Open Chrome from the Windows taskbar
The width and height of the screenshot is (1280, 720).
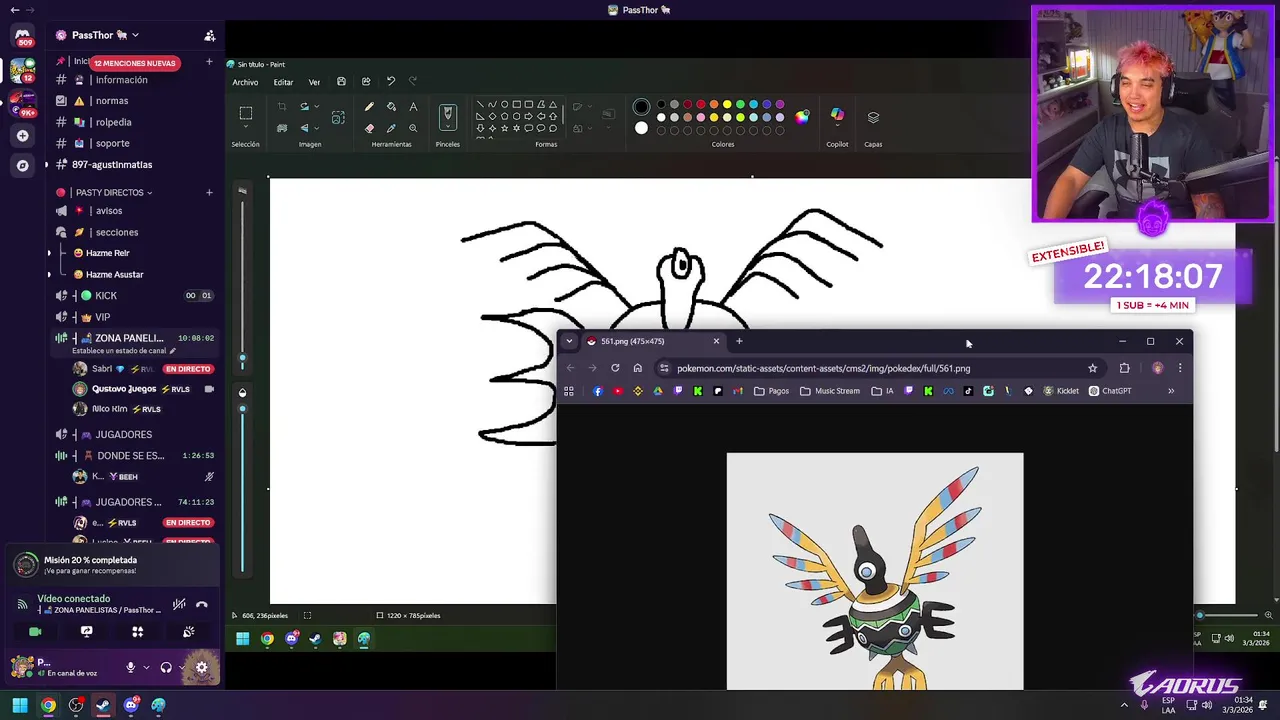coord(48,705)
